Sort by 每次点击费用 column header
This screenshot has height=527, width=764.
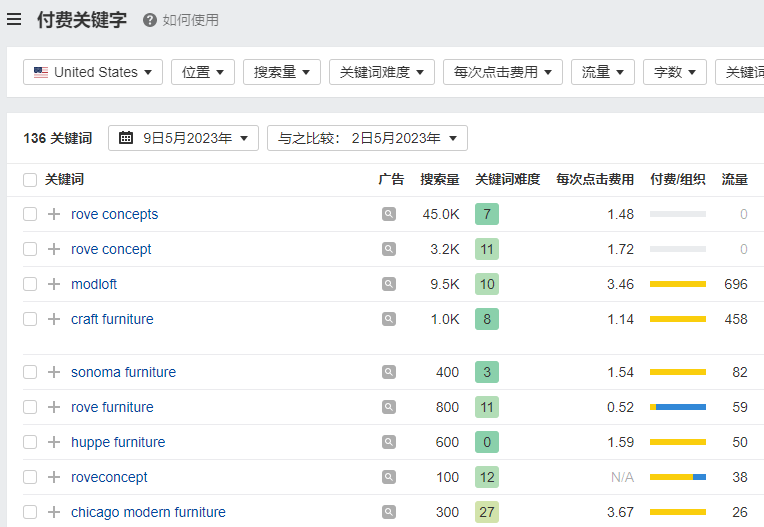coord(595,180)
